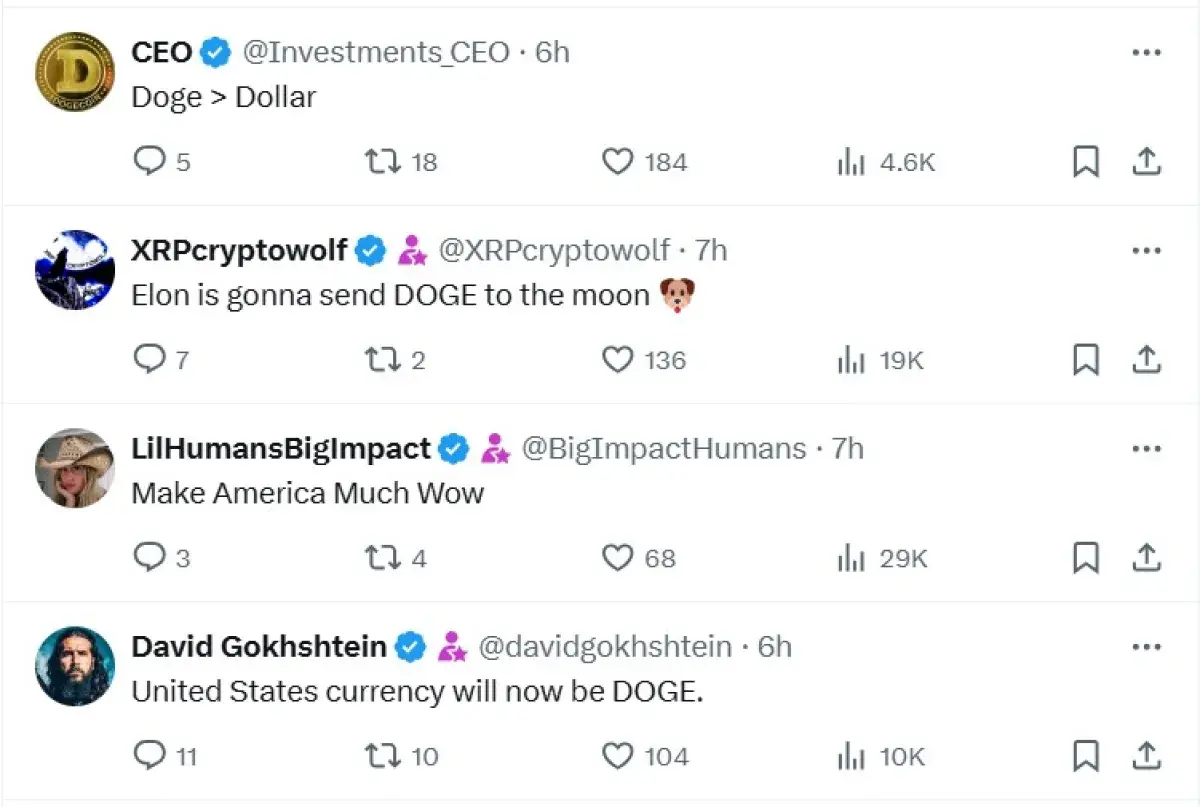View analytics on XRPcryptowolf's tweet
The image size is (1200, 807).
851,359
